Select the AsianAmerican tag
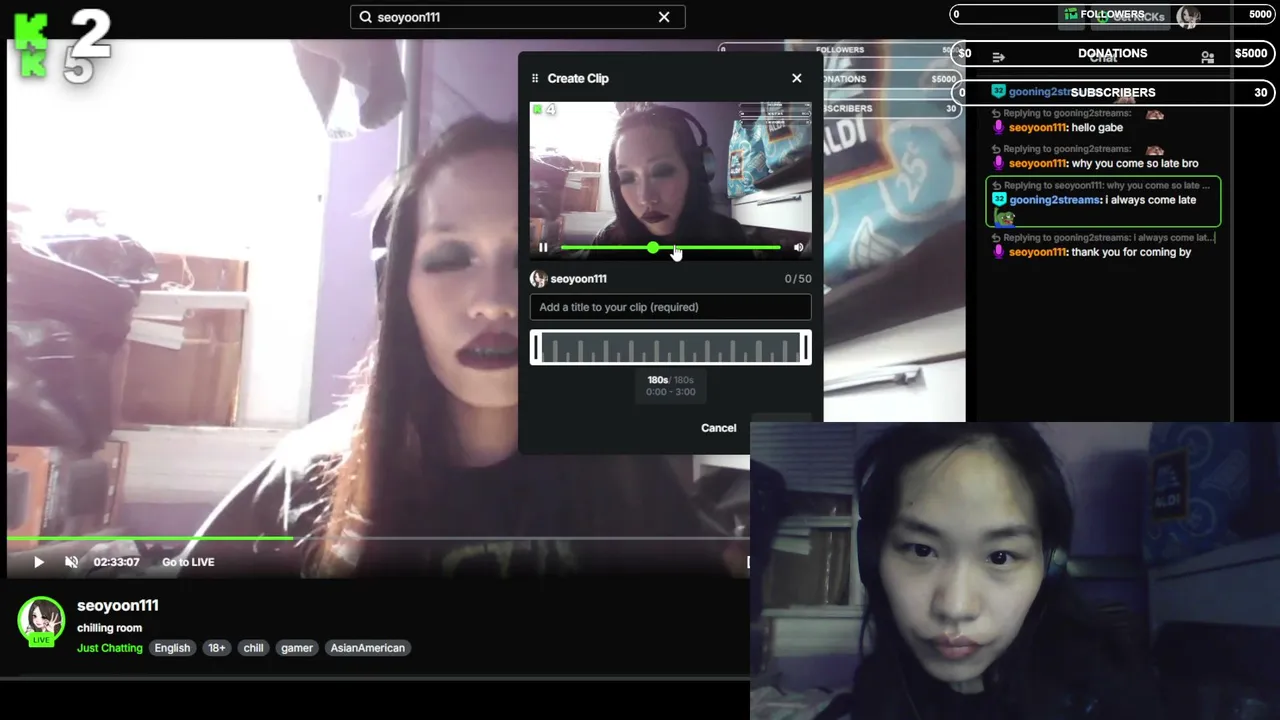The height and width of the screenshot is (720, 1280). [368, 648]
